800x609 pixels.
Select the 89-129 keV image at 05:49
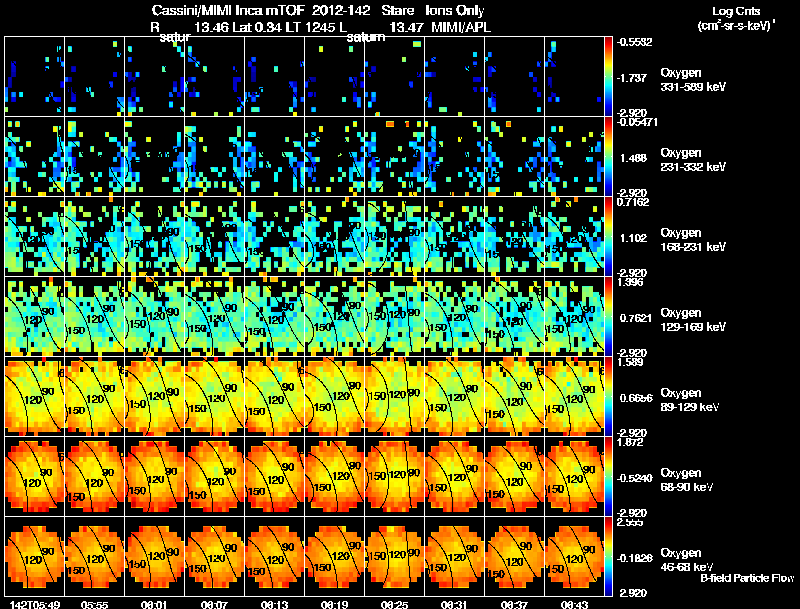click(x=35, y=396)
